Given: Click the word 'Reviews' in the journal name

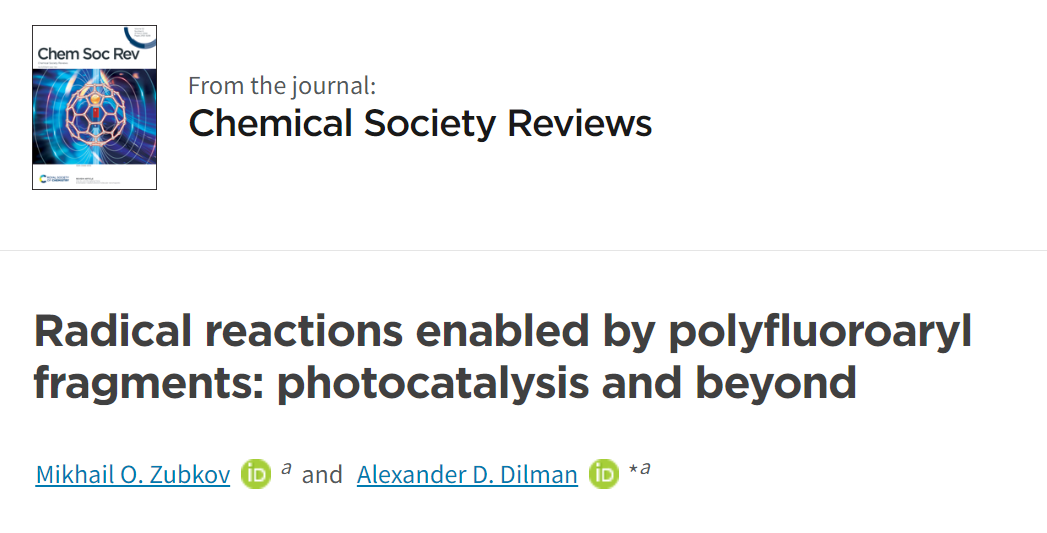Looking at the screenshot, I should click(580, 124).
